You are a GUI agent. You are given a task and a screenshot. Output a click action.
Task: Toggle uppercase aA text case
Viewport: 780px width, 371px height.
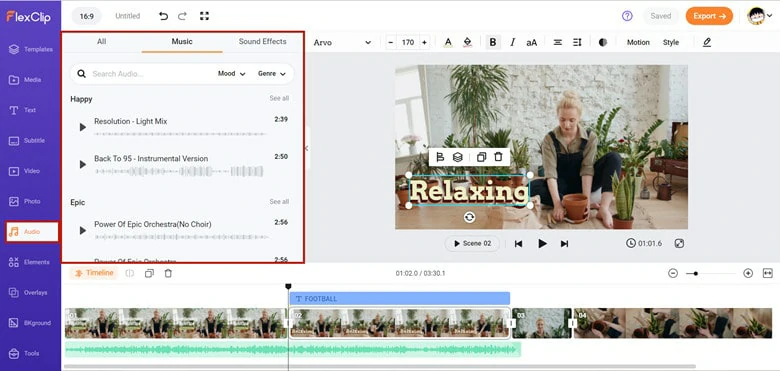[x=531, y=43]
